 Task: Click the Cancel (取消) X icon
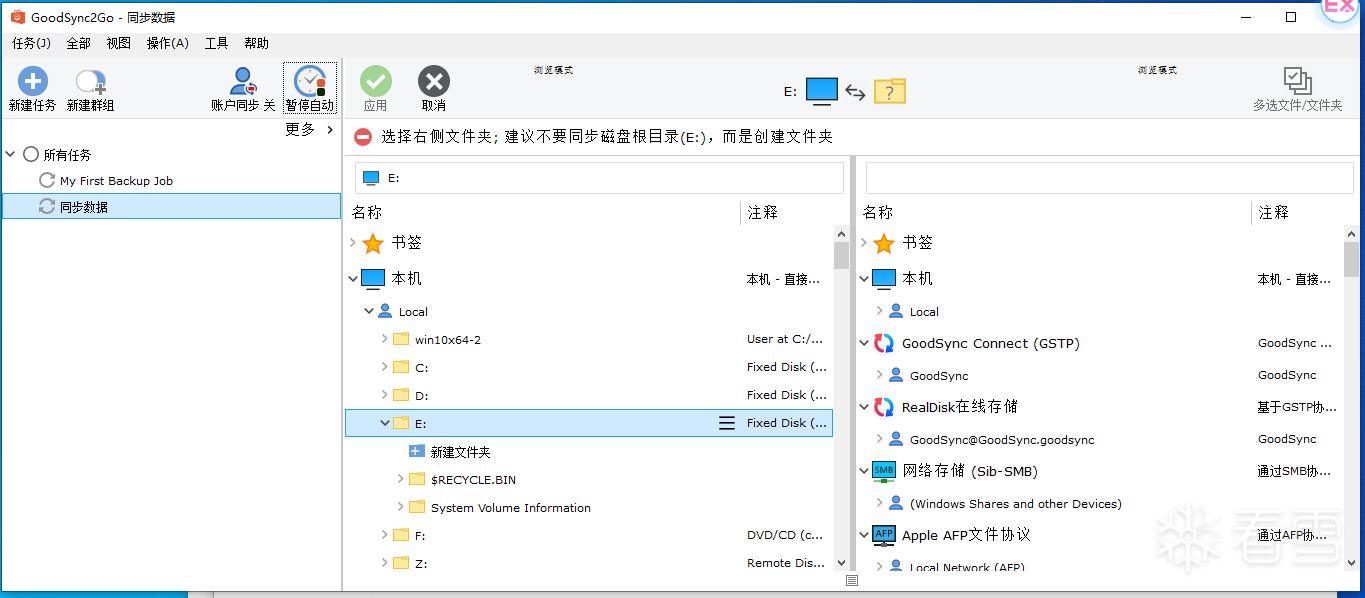pyautogui.click(x=434, y=82)
